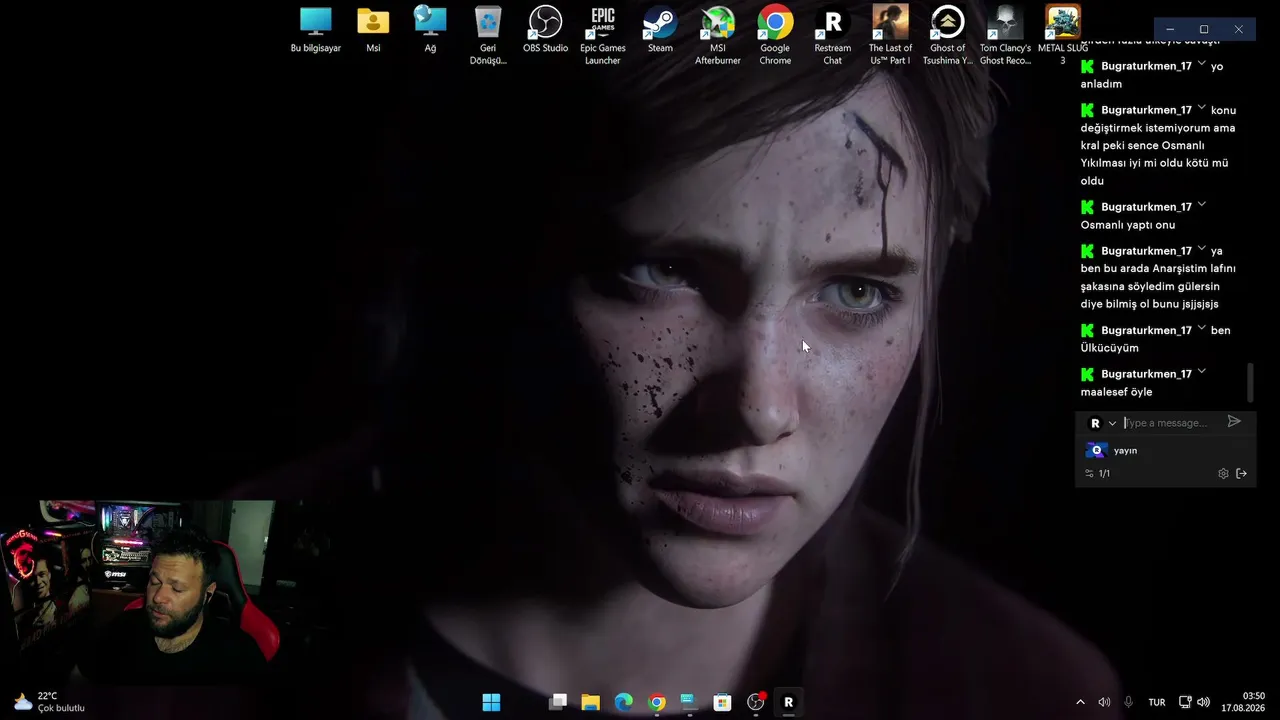Viewport: 1280px width, 720px height.
Task: Open the Geri Dönüşüm recycle bin icon
Action: pos(488,36)
